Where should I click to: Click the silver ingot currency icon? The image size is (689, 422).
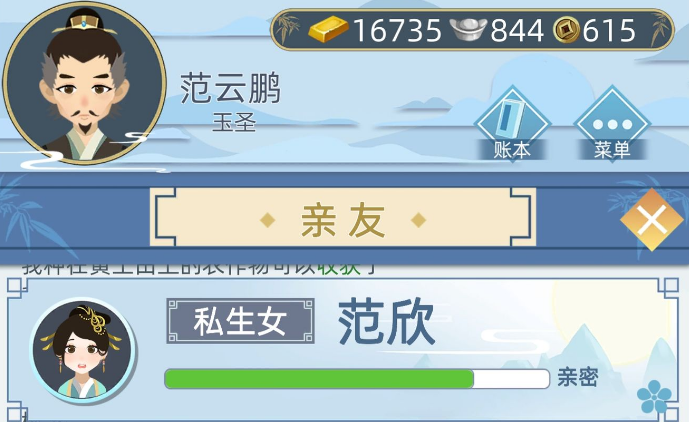(468, 29)
